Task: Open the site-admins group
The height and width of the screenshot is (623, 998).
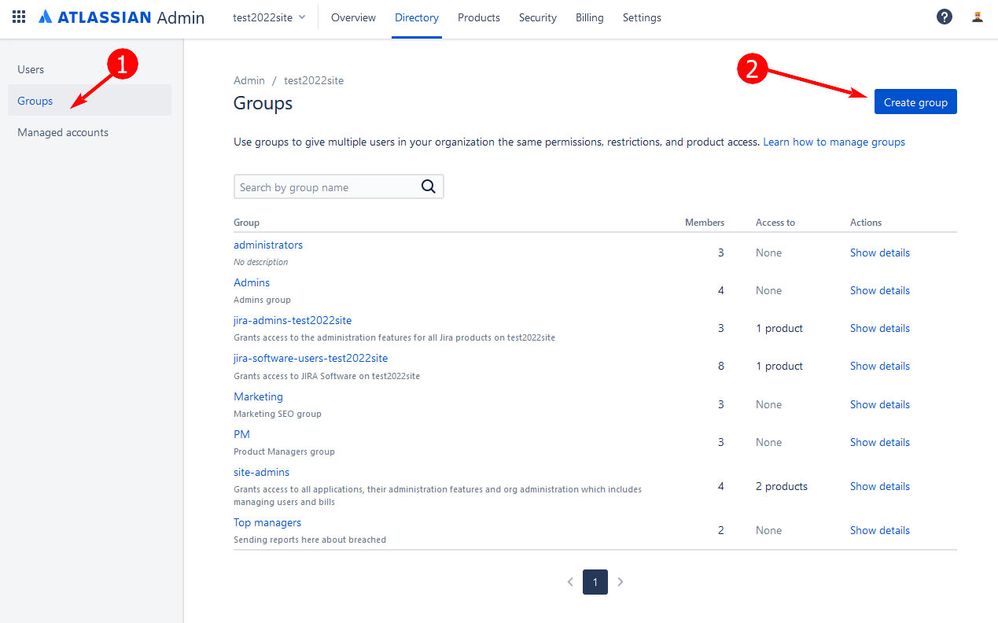Action: pyautogui.click(x=261, y=472)
